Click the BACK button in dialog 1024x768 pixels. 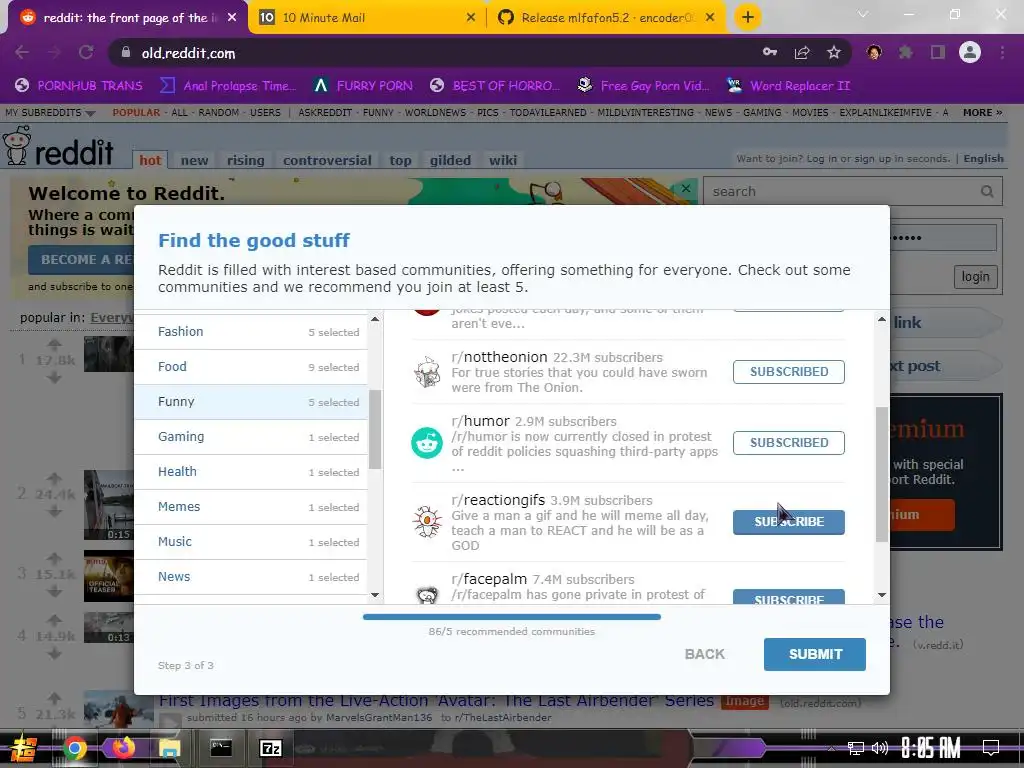[x=705, y=654]
